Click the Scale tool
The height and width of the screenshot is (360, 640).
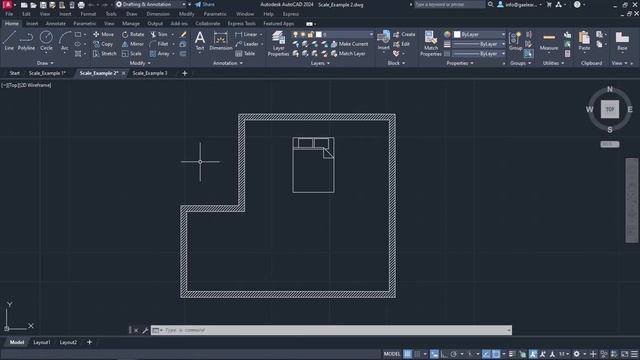pos(131,53)
